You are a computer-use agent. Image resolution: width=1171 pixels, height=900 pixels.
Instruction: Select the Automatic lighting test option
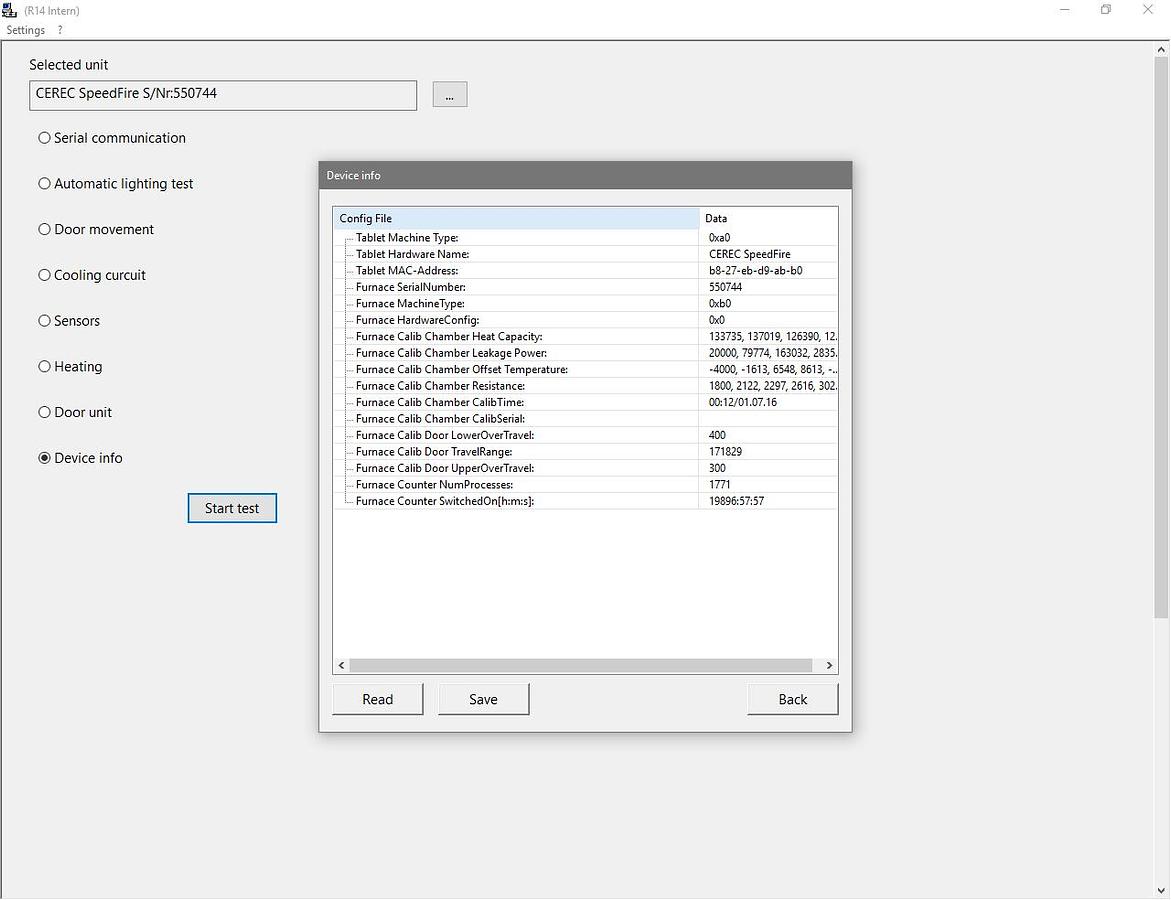click(x=44, y=184)
